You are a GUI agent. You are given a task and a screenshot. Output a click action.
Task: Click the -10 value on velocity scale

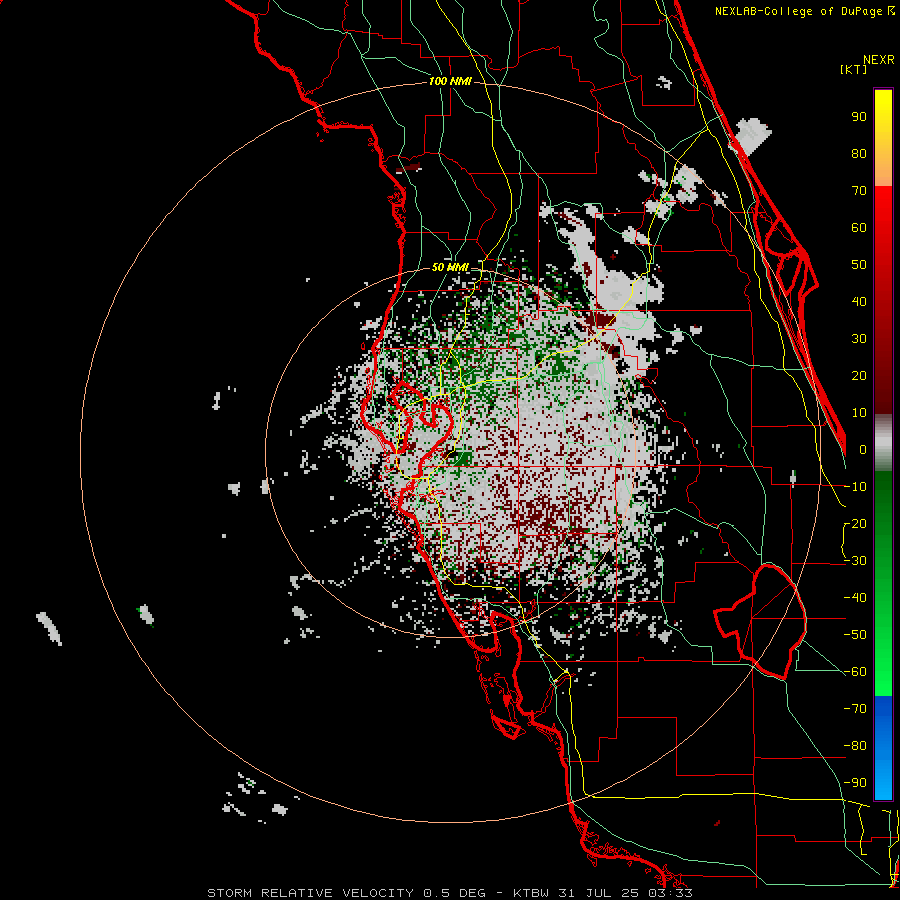click(x=855, y=487)
